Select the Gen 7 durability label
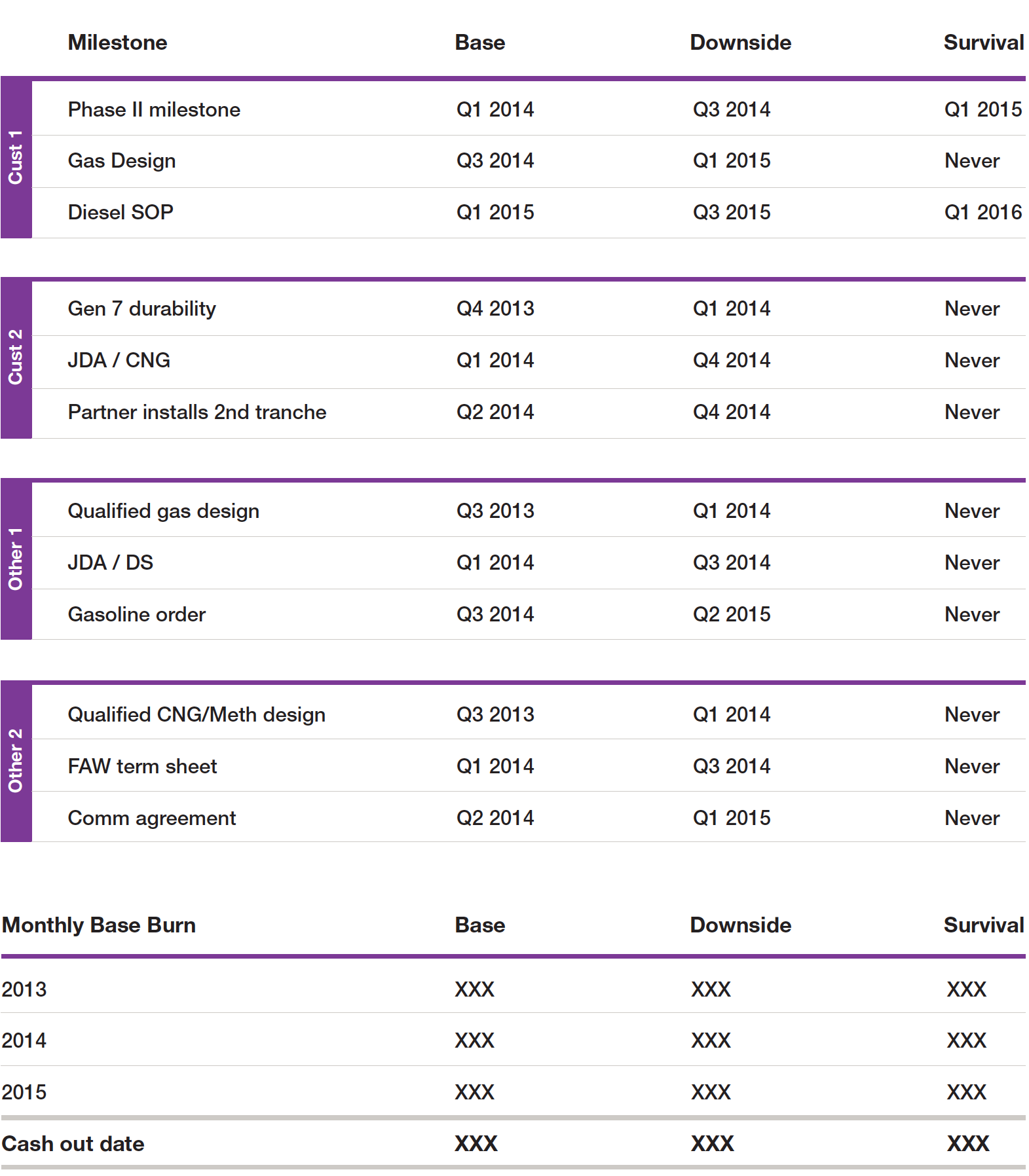Image resolution: width=1029 pixels, height=1176 pixels. tap(142, 308)
